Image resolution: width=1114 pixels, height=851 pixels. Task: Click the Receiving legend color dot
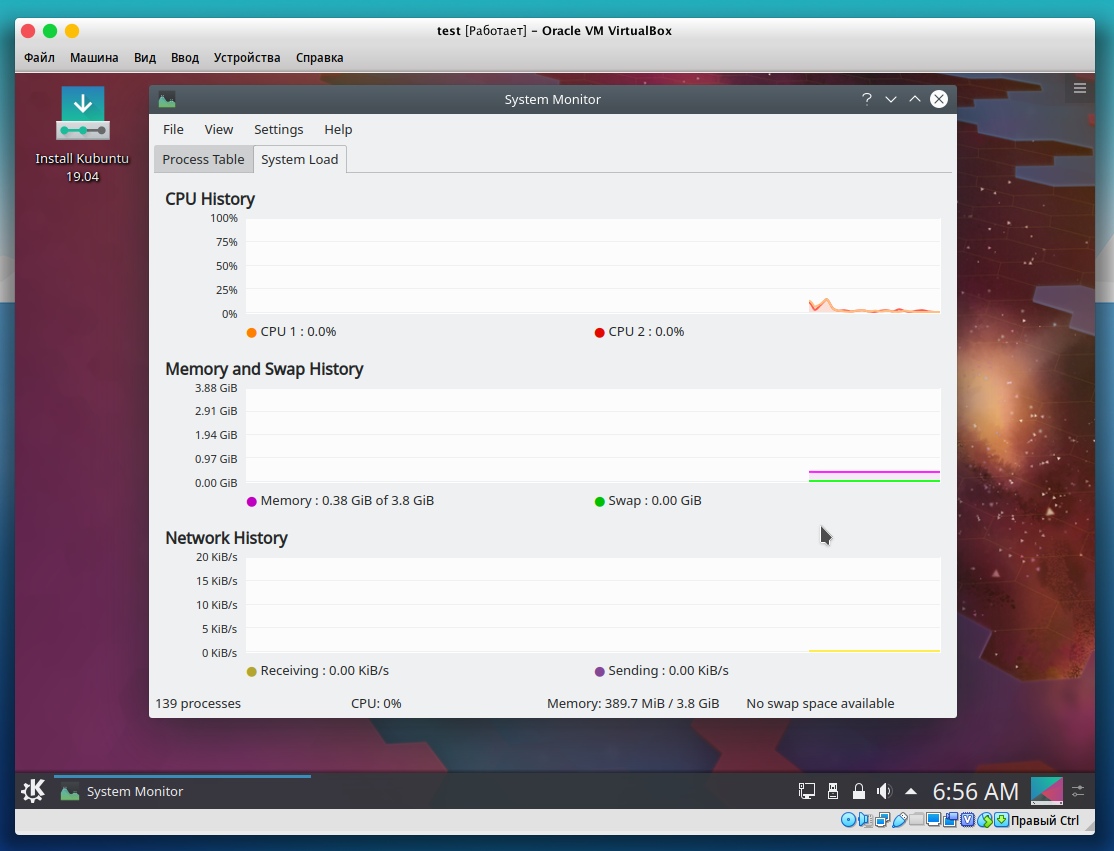click(x=252, y=671)
